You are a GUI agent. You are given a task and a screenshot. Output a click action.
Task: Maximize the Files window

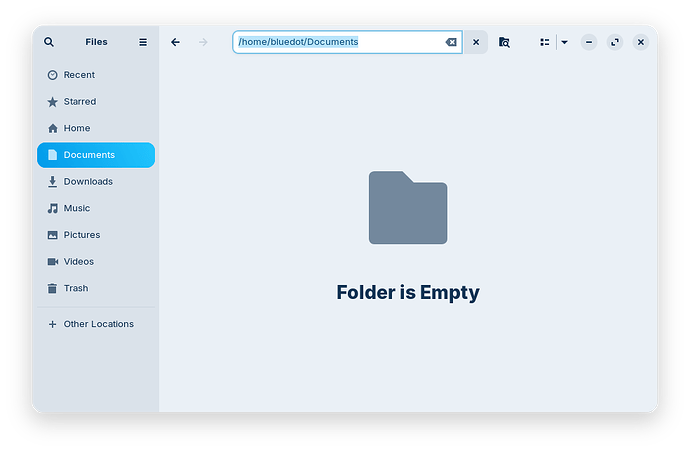click(614, 42)
